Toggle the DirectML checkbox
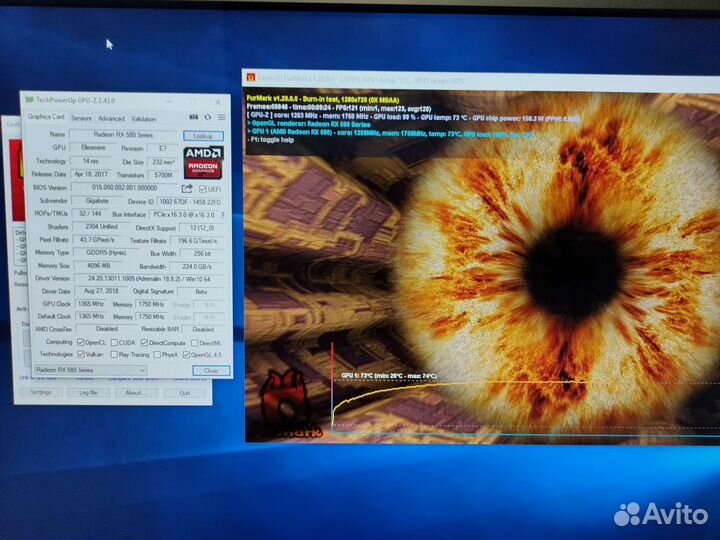Screen dimensions: 720x540 click(195, 343)
